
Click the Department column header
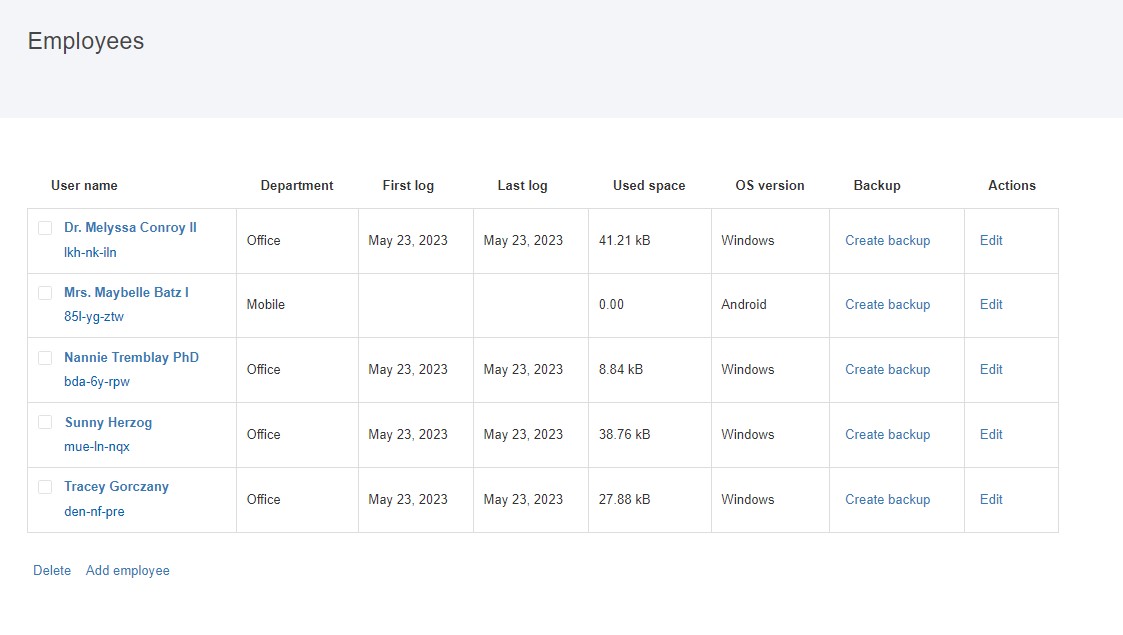coord(297,185)
